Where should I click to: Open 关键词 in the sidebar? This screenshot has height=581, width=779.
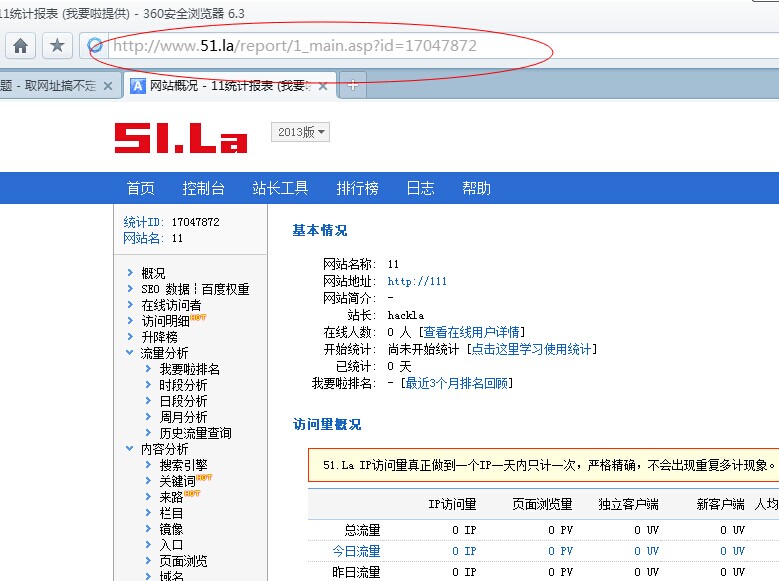pyautogui.click(x=177, y=481)
